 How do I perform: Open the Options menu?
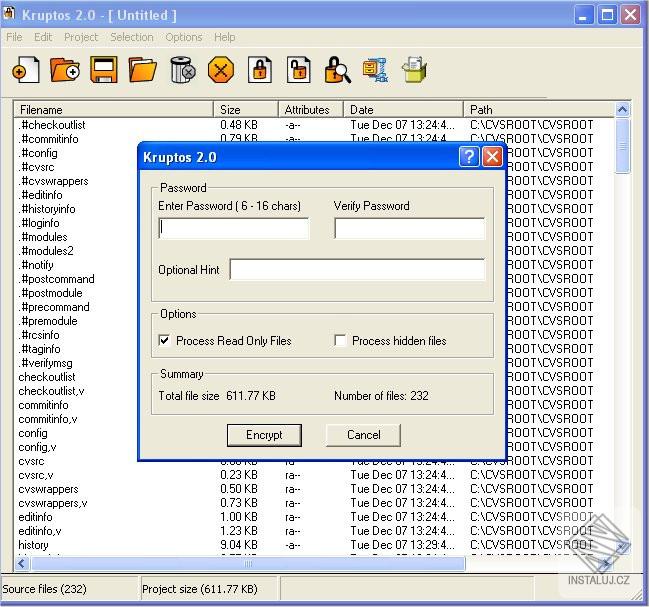[184, 37]
